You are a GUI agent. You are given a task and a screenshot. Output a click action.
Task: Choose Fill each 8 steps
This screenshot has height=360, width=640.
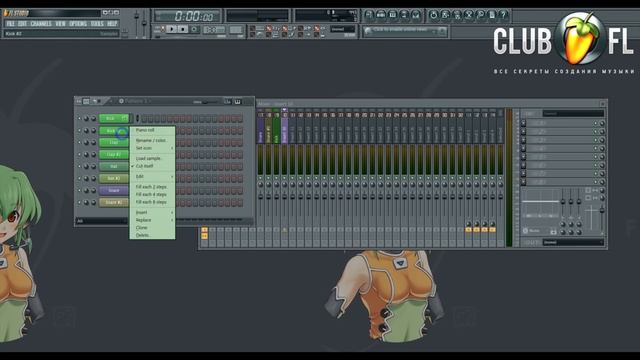(152, 202)
